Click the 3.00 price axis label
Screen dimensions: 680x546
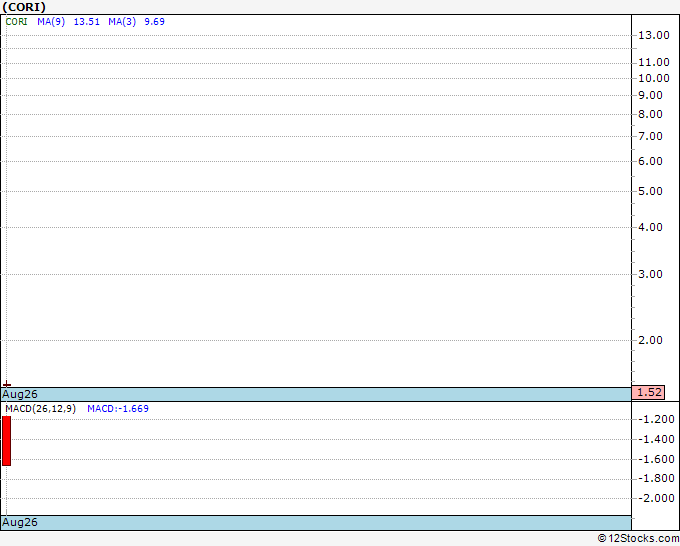pos(650,274)
